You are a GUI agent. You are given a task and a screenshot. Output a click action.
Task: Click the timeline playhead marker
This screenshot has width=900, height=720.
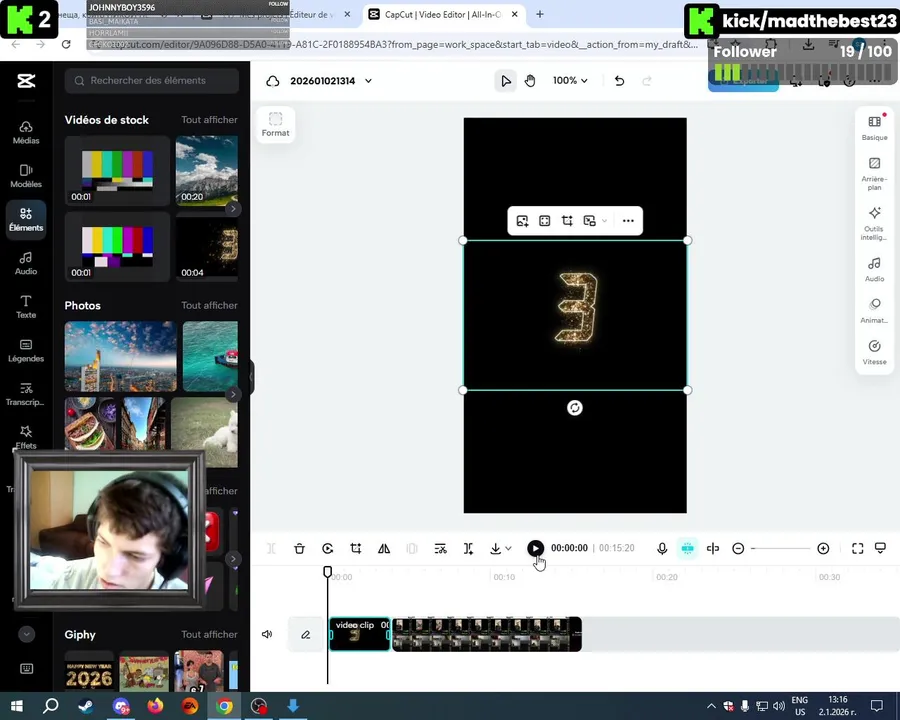click(x=327, y=572)
